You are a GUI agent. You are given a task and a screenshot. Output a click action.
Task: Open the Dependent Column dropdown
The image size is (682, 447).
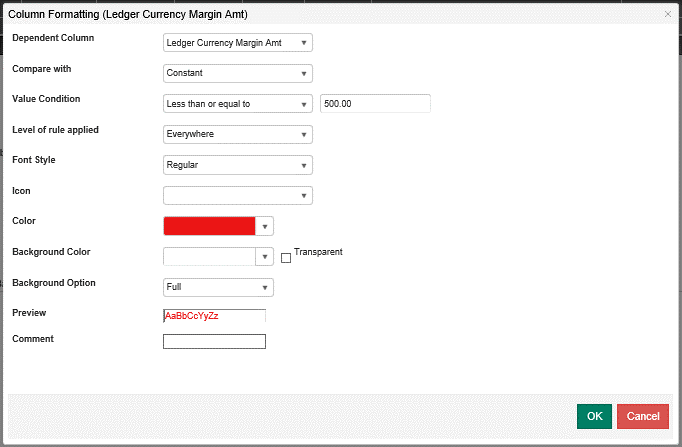[238, 43]
